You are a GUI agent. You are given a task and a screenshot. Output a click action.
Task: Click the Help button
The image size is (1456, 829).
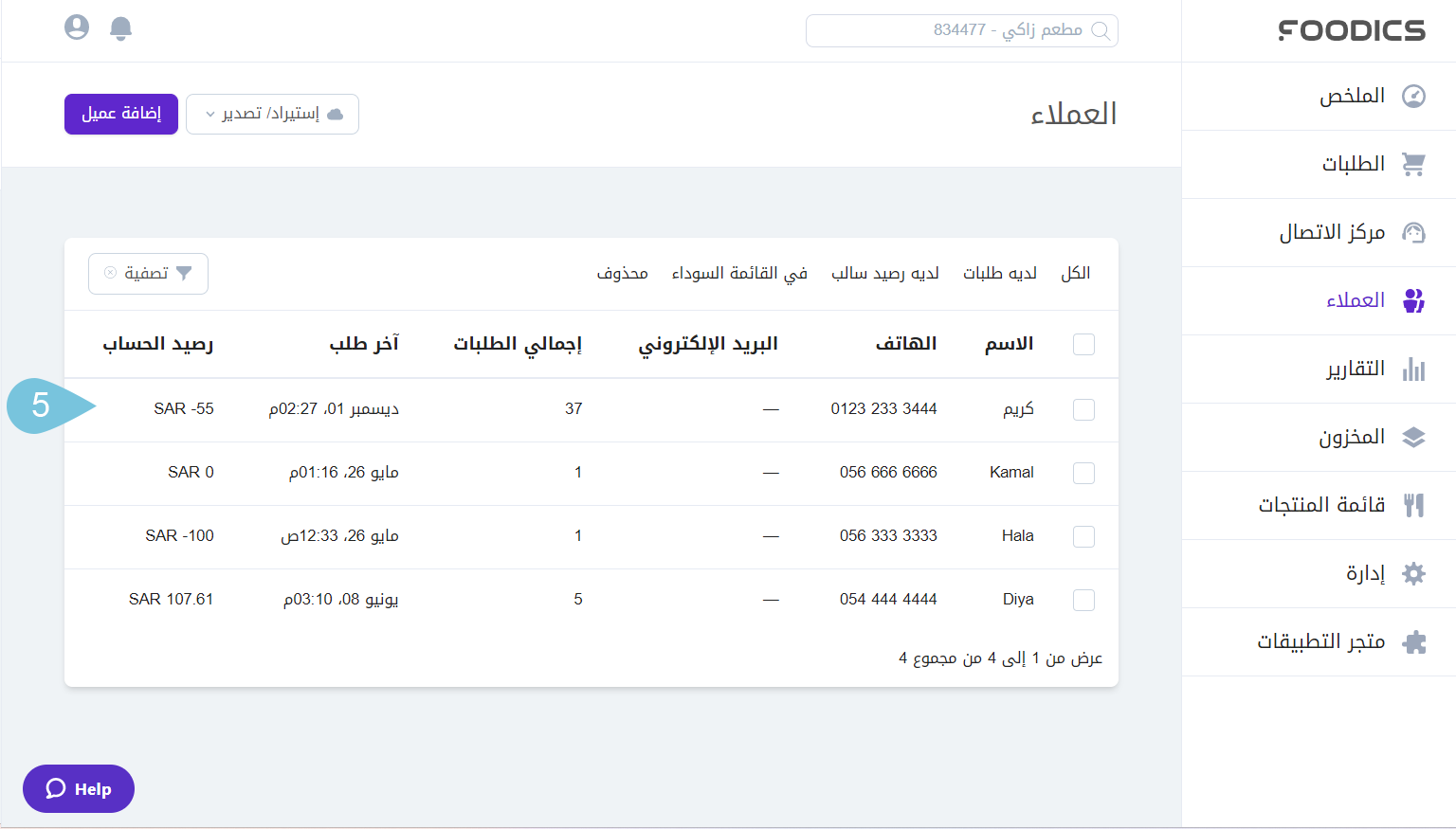click(79, 788)
